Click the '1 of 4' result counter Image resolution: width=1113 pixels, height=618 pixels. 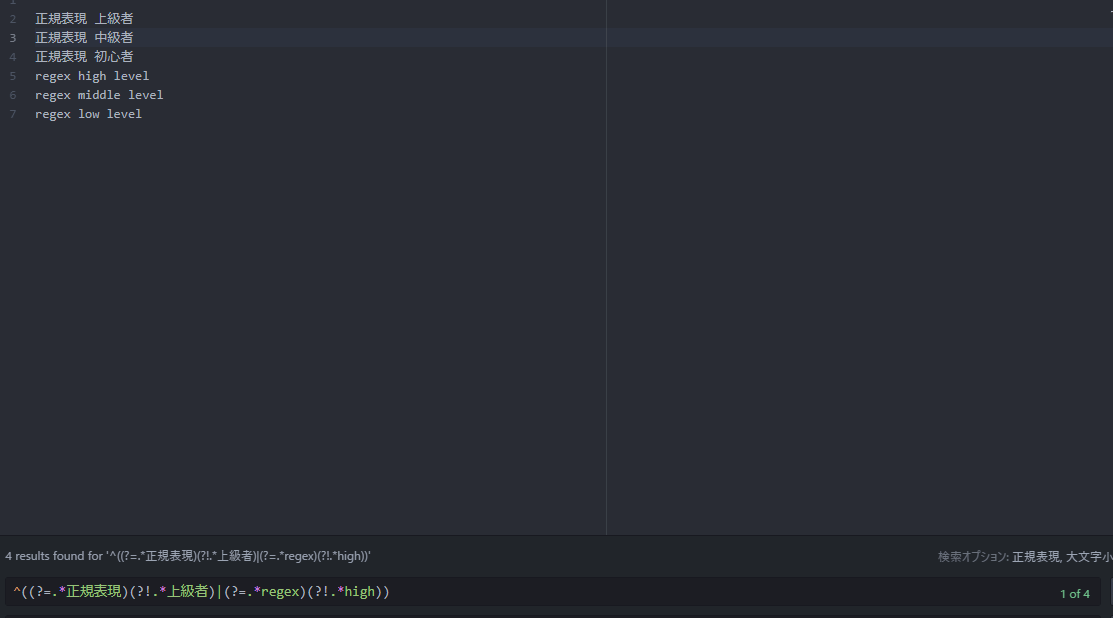(x=1074, y=594)
